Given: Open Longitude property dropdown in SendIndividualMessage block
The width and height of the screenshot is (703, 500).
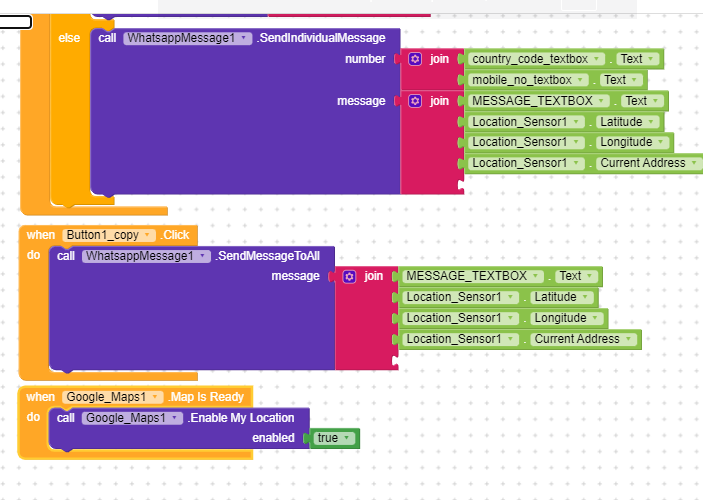Looking at the screenshot, I should point(633,142).
